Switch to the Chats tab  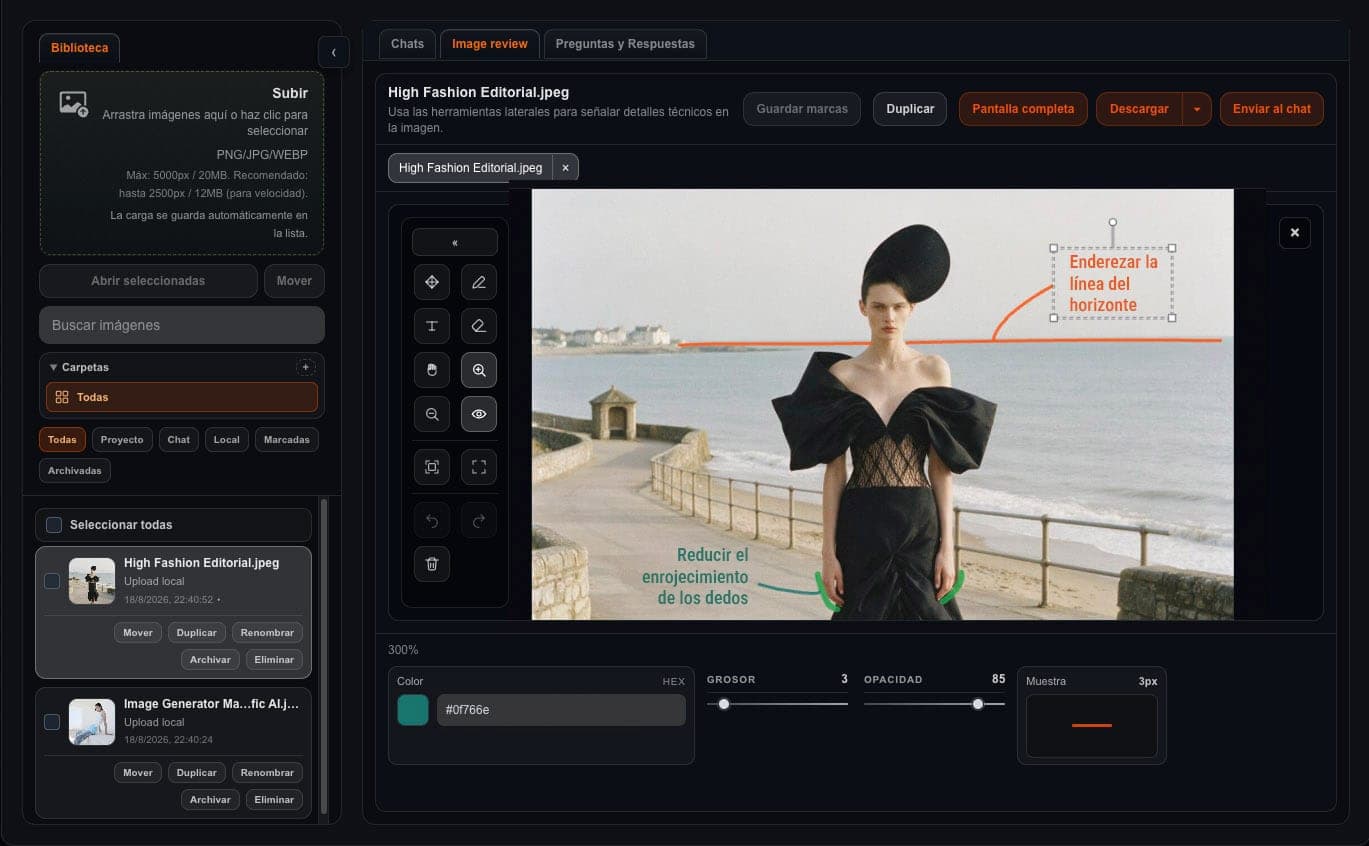click(x=407, y=44)
